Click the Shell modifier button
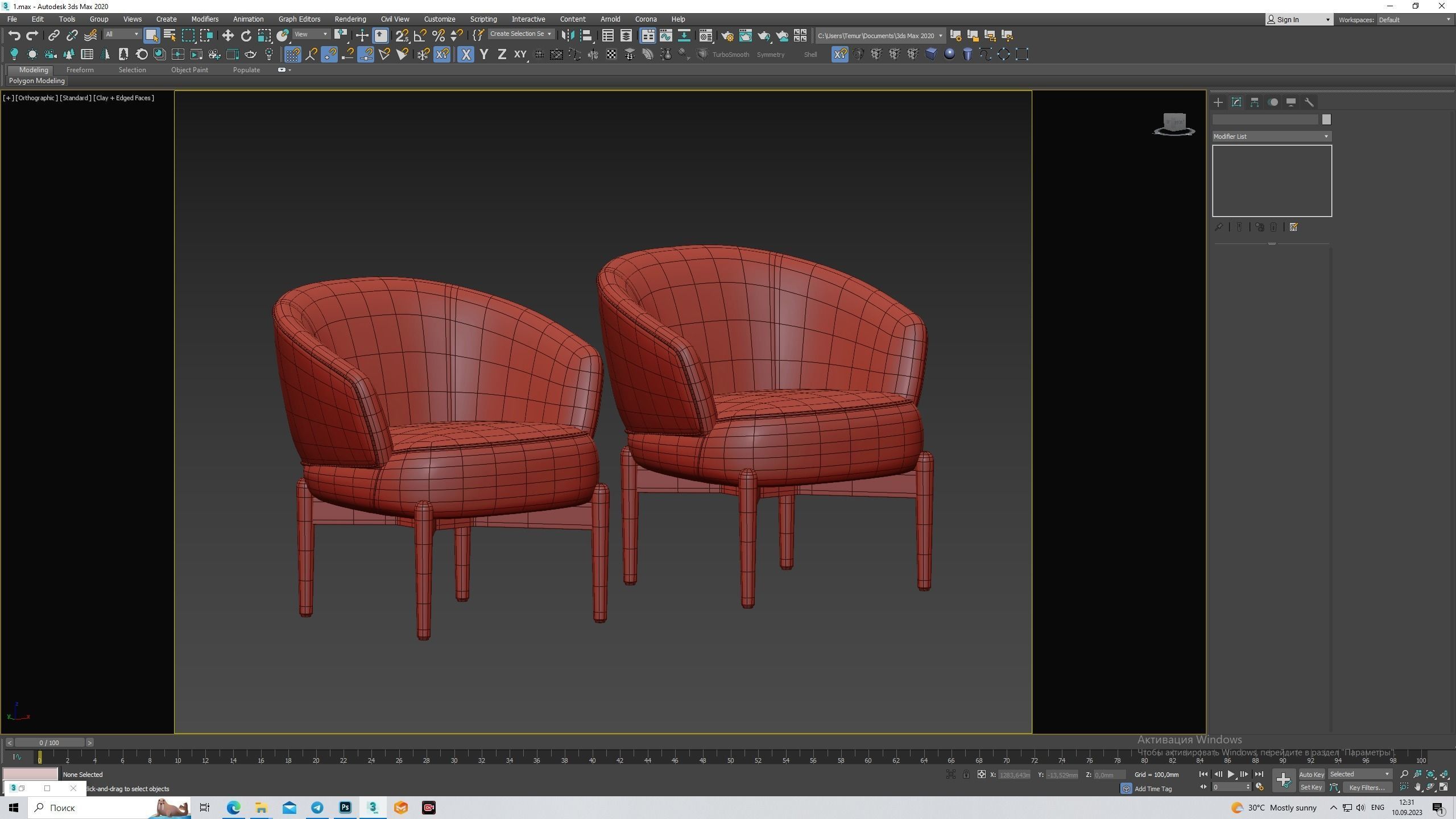Screen dimensions: 1456x819 pos(810,55)
